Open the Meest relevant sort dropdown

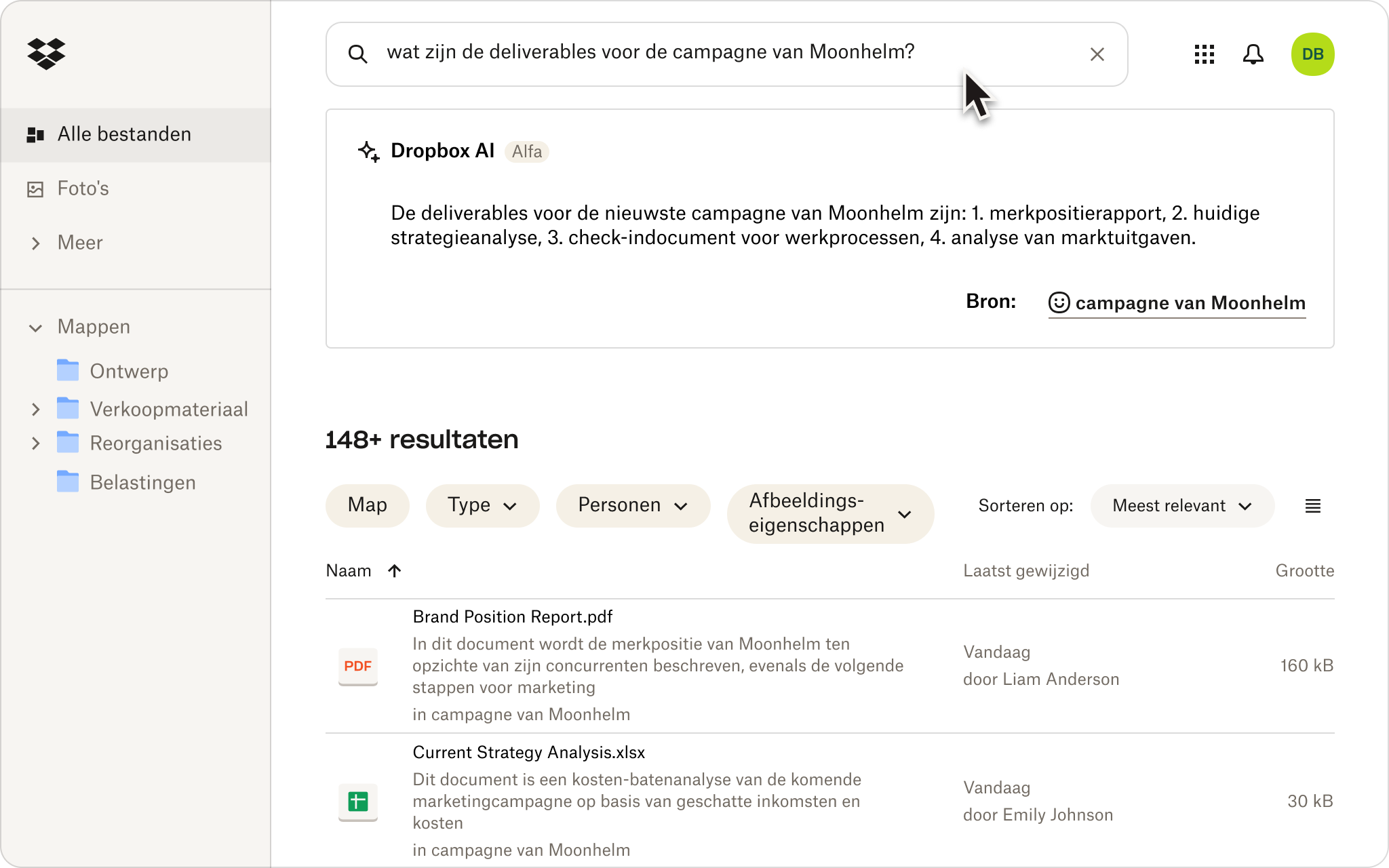(1182, 506)
